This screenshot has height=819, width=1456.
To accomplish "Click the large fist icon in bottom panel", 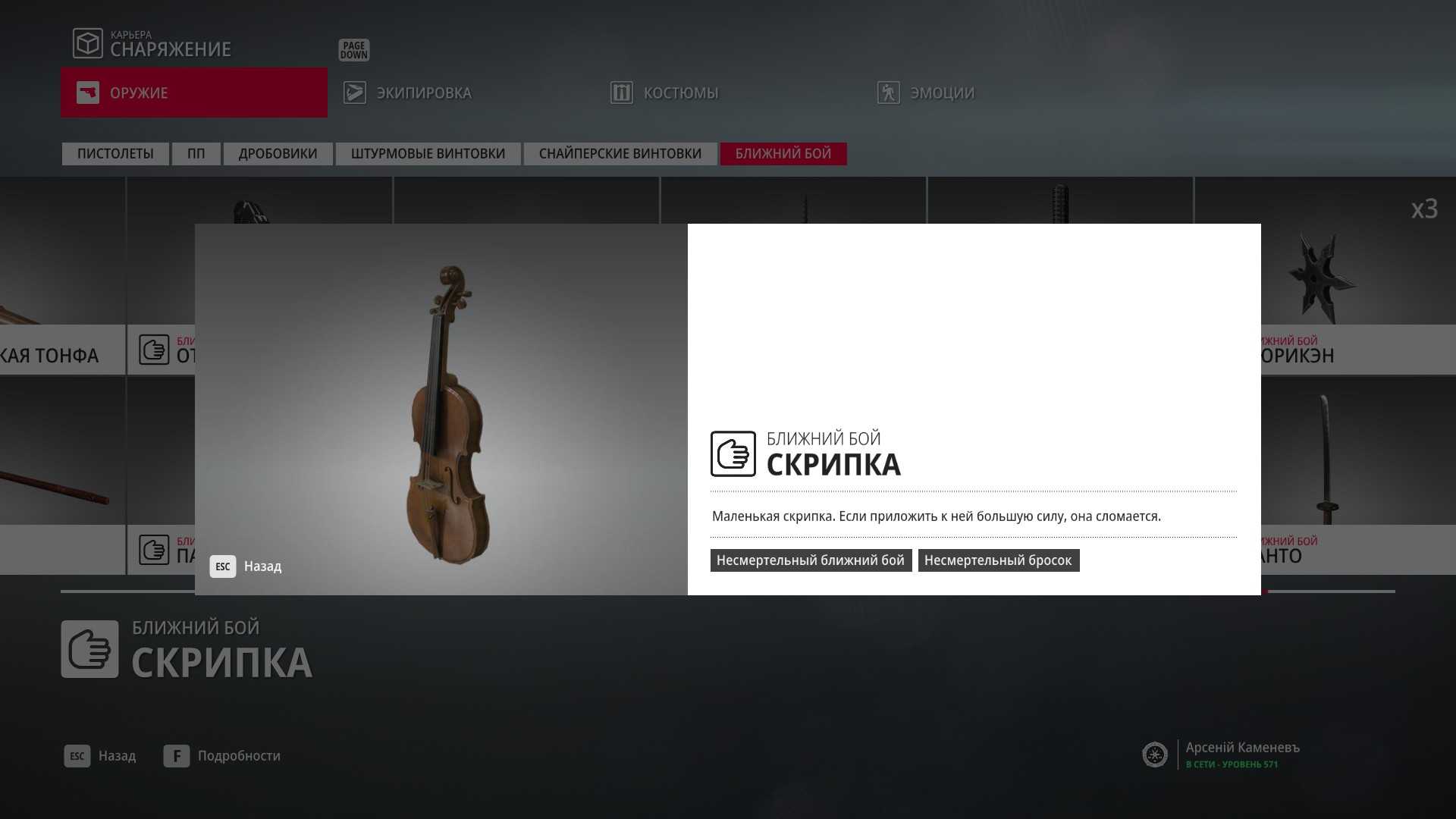I will [89, 649].
